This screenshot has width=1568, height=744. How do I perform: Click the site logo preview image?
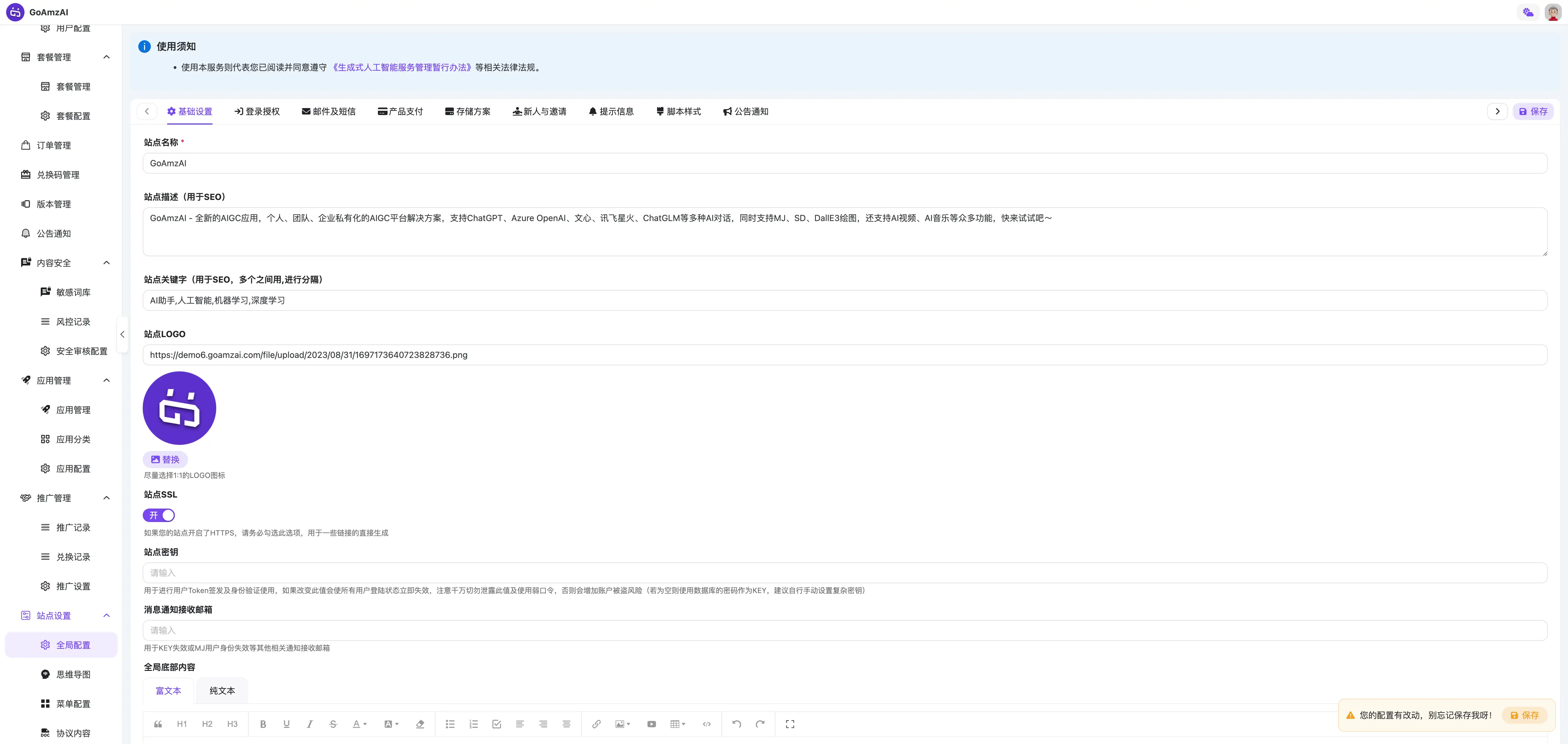(179, 408)
